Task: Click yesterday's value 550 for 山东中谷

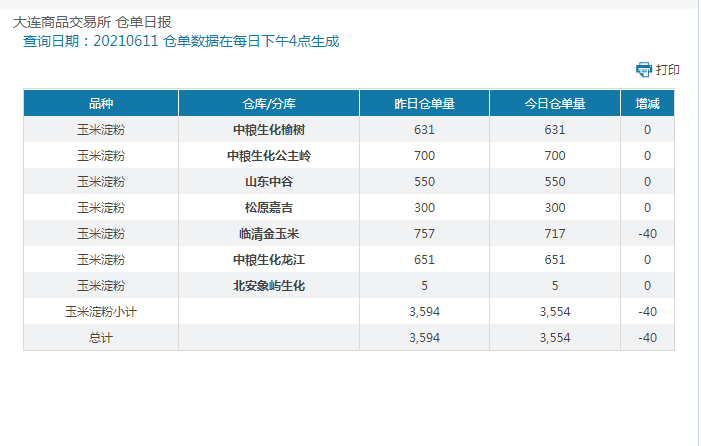Action: coord(424,182)
